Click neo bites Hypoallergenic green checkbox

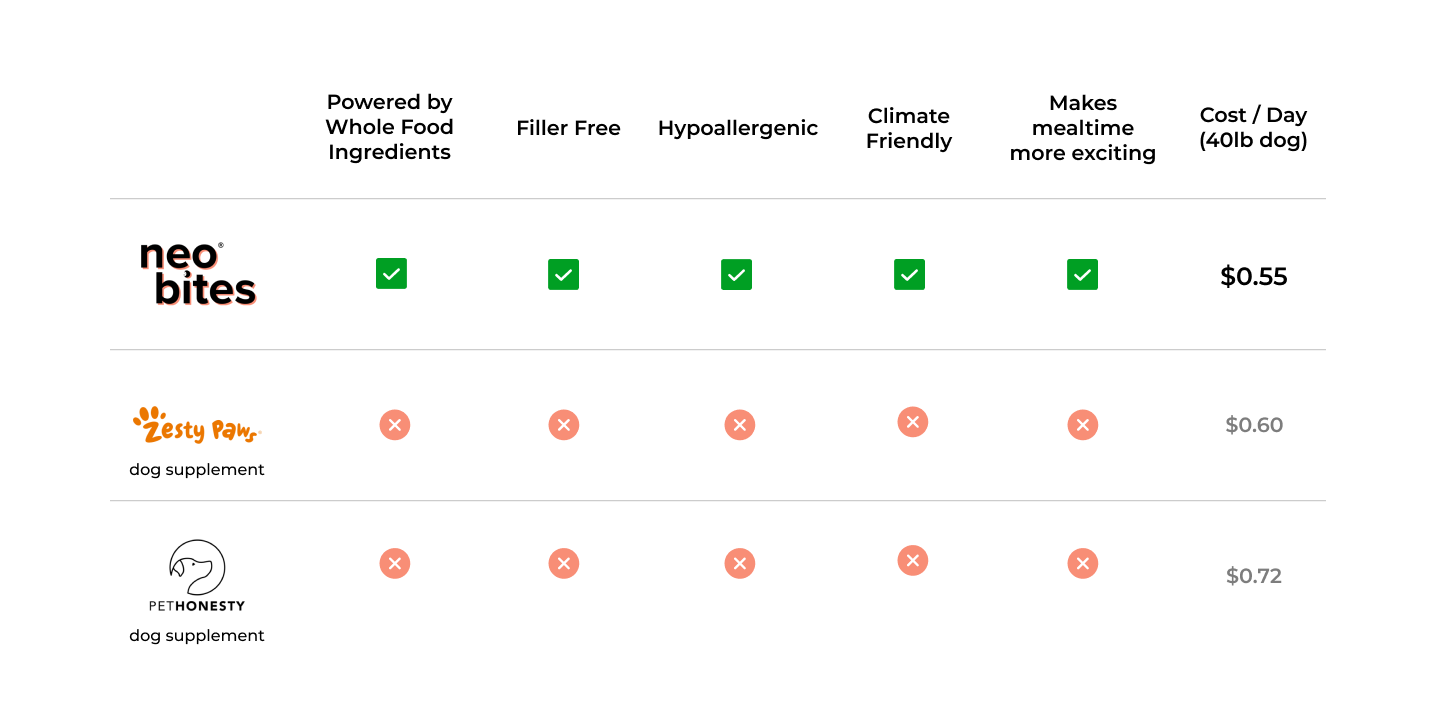point(736,274)
